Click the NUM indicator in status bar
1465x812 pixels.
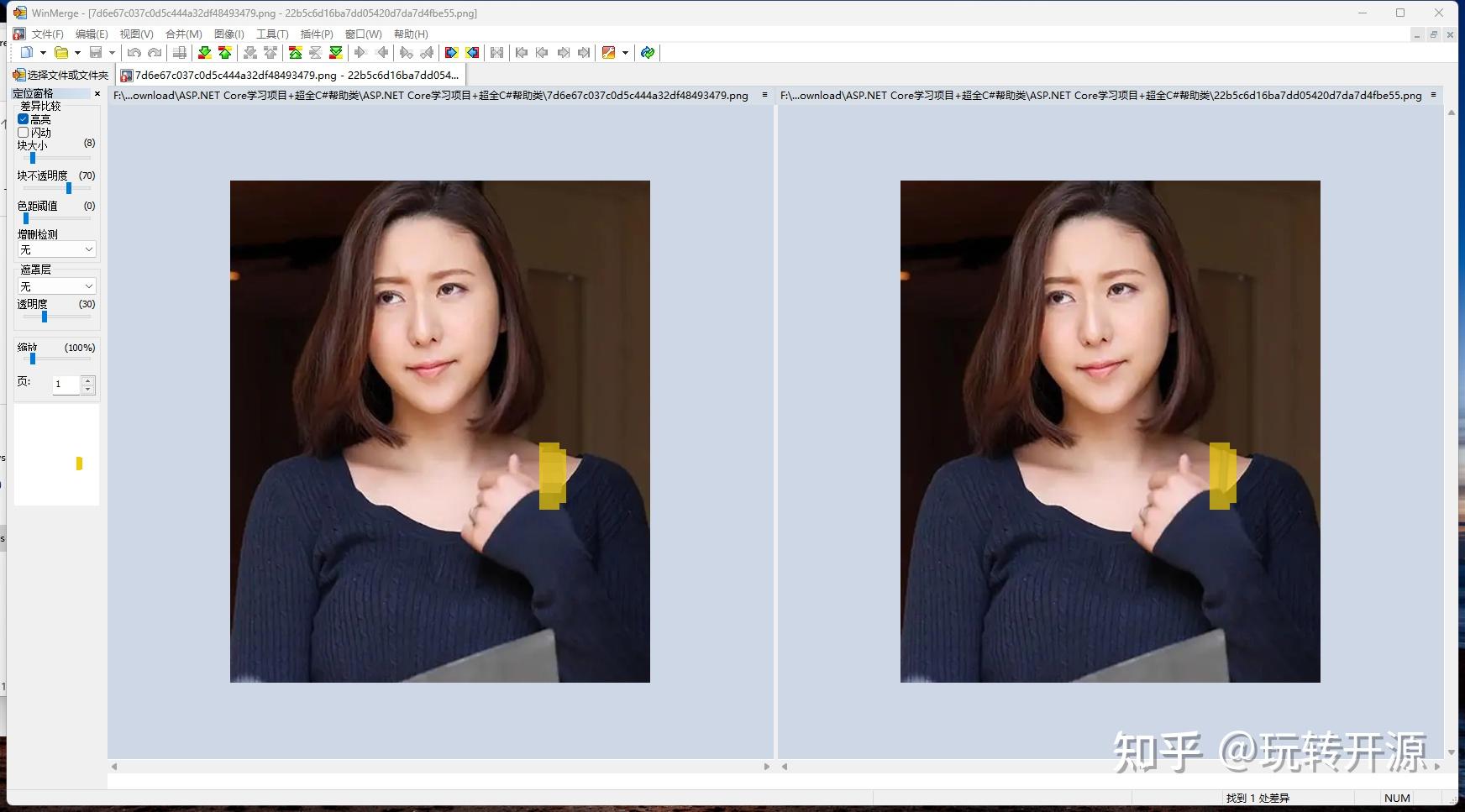1397,798
